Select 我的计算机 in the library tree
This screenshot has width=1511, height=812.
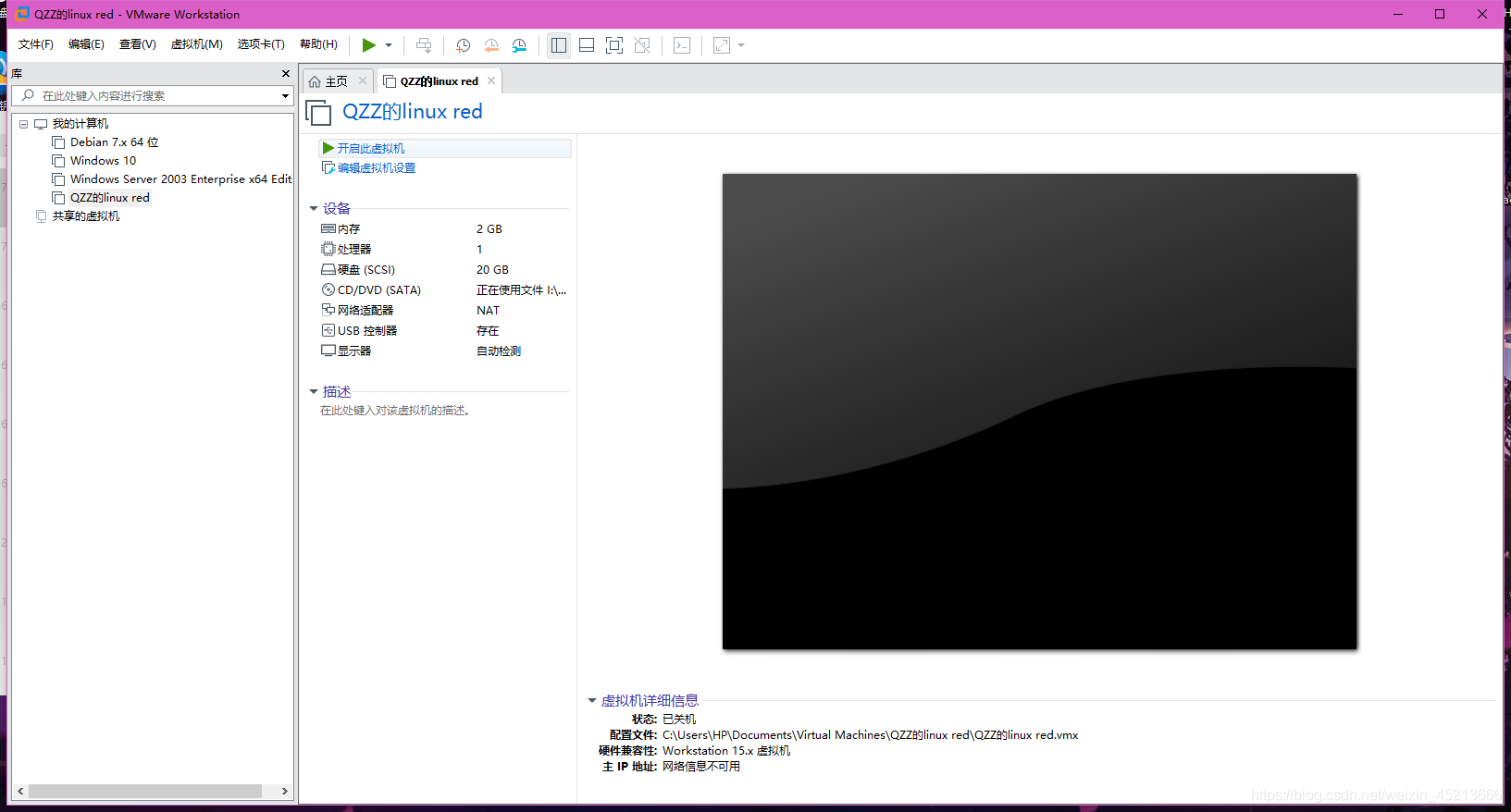80,124
